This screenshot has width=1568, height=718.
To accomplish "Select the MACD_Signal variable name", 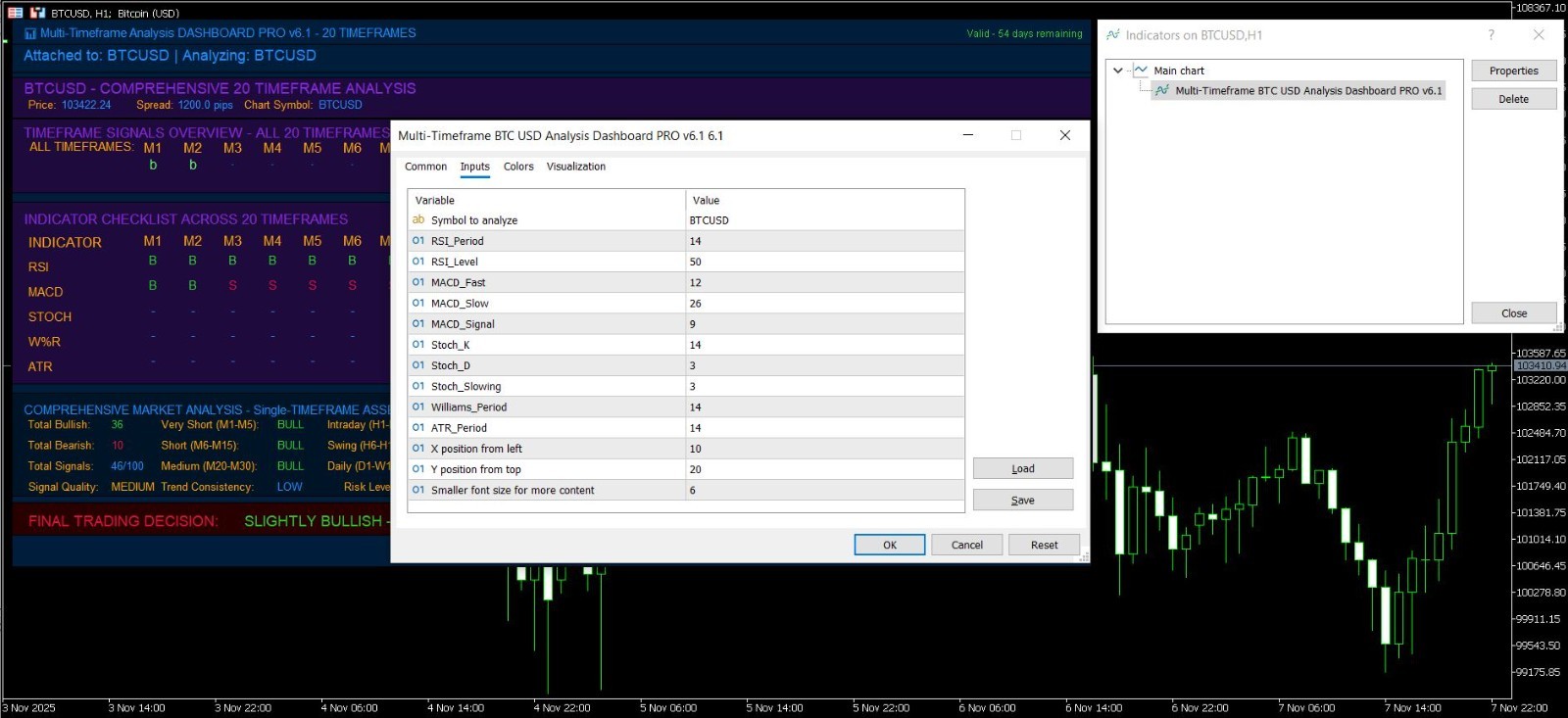I will (463, 324).
